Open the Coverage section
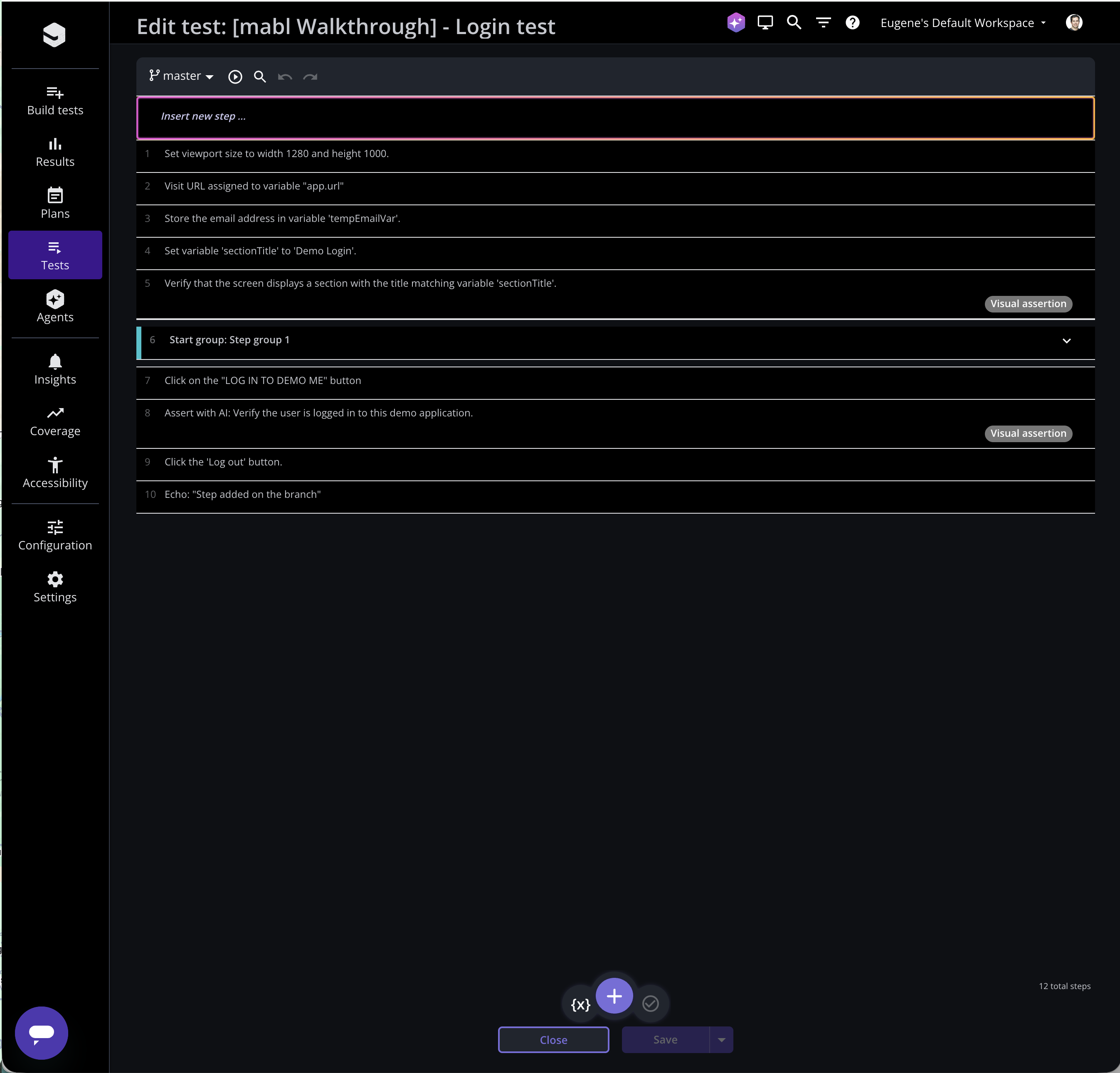Screen dimensions: 1120x1073 click(55, 421)
